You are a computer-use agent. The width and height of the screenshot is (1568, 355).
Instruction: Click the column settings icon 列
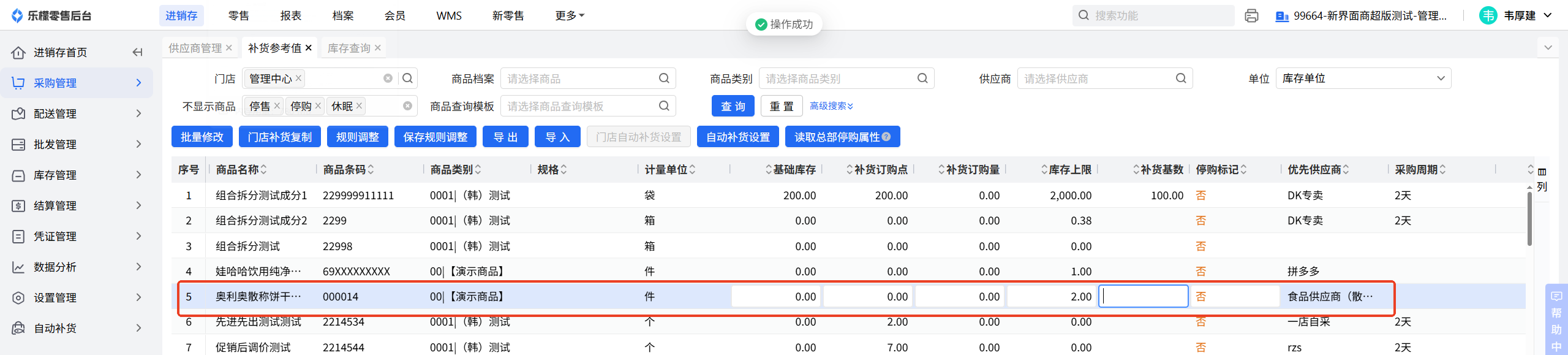coord(1542,178)
